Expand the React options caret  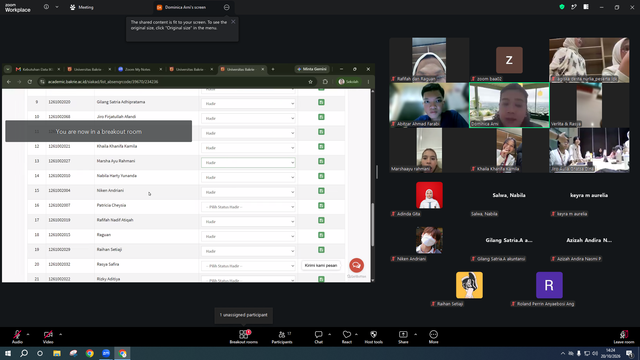click(356, 334)
